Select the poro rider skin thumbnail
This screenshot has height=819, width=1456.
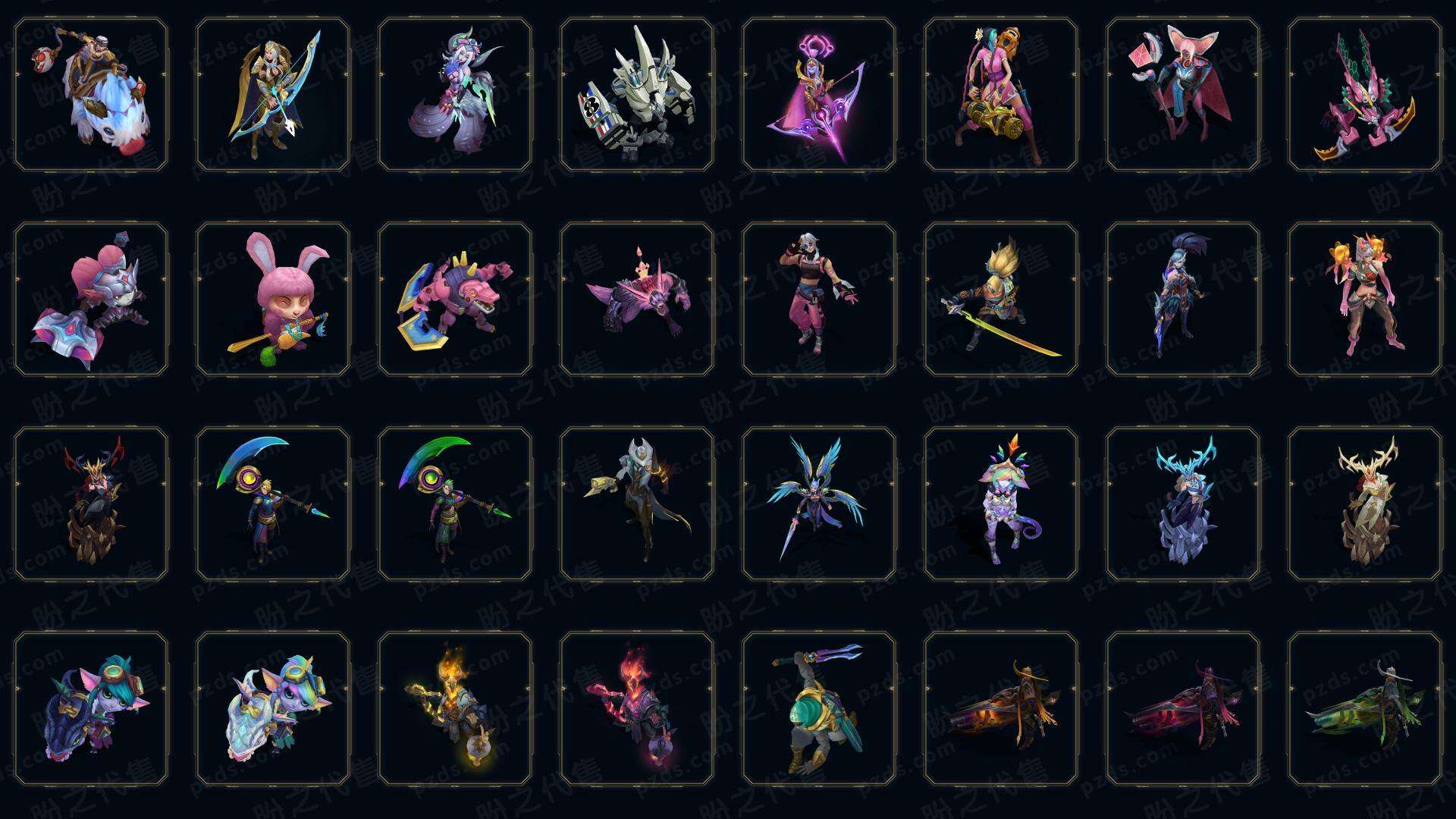pyautogui.click(x=91, y=95)
